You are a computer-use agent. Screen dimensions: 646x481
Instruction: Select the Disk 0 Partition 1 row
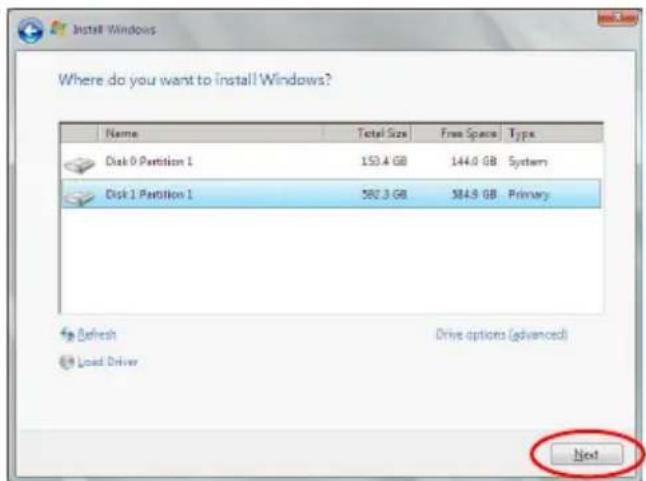[x=331, y=161]
